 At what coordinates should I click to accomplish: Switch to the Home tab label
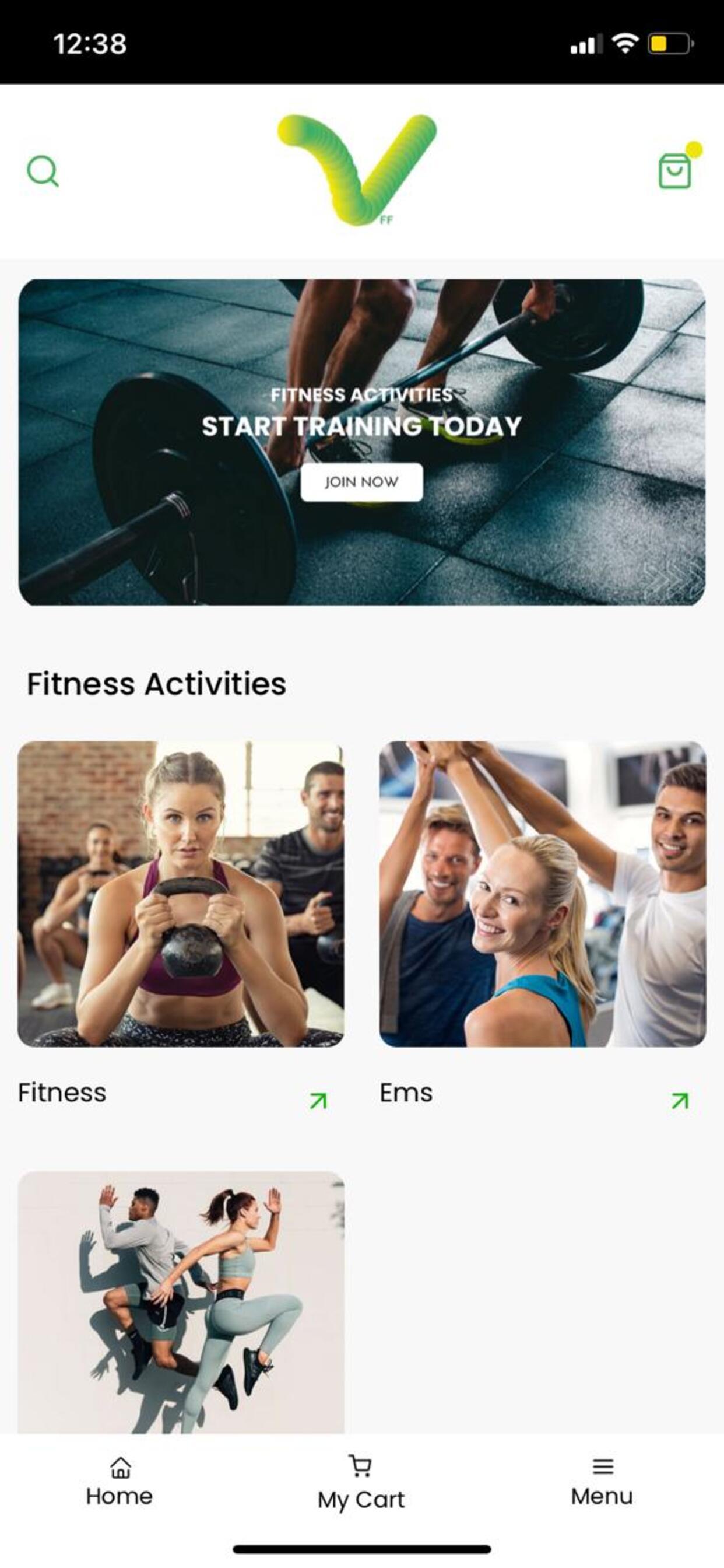(120, 1496)
